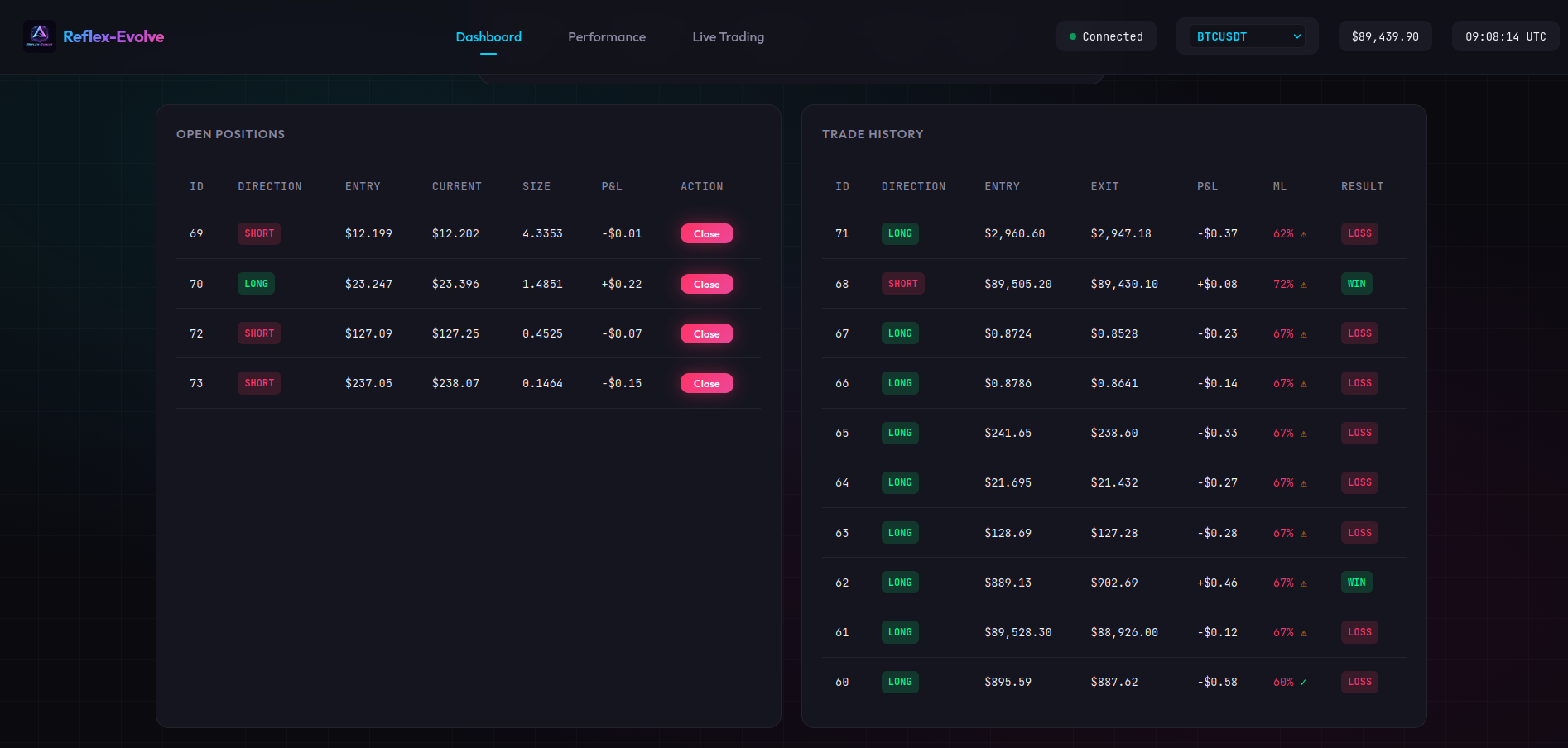Click the warning icon beside trade 71's ML score
1568x748 pixels.
[1303, 233]
